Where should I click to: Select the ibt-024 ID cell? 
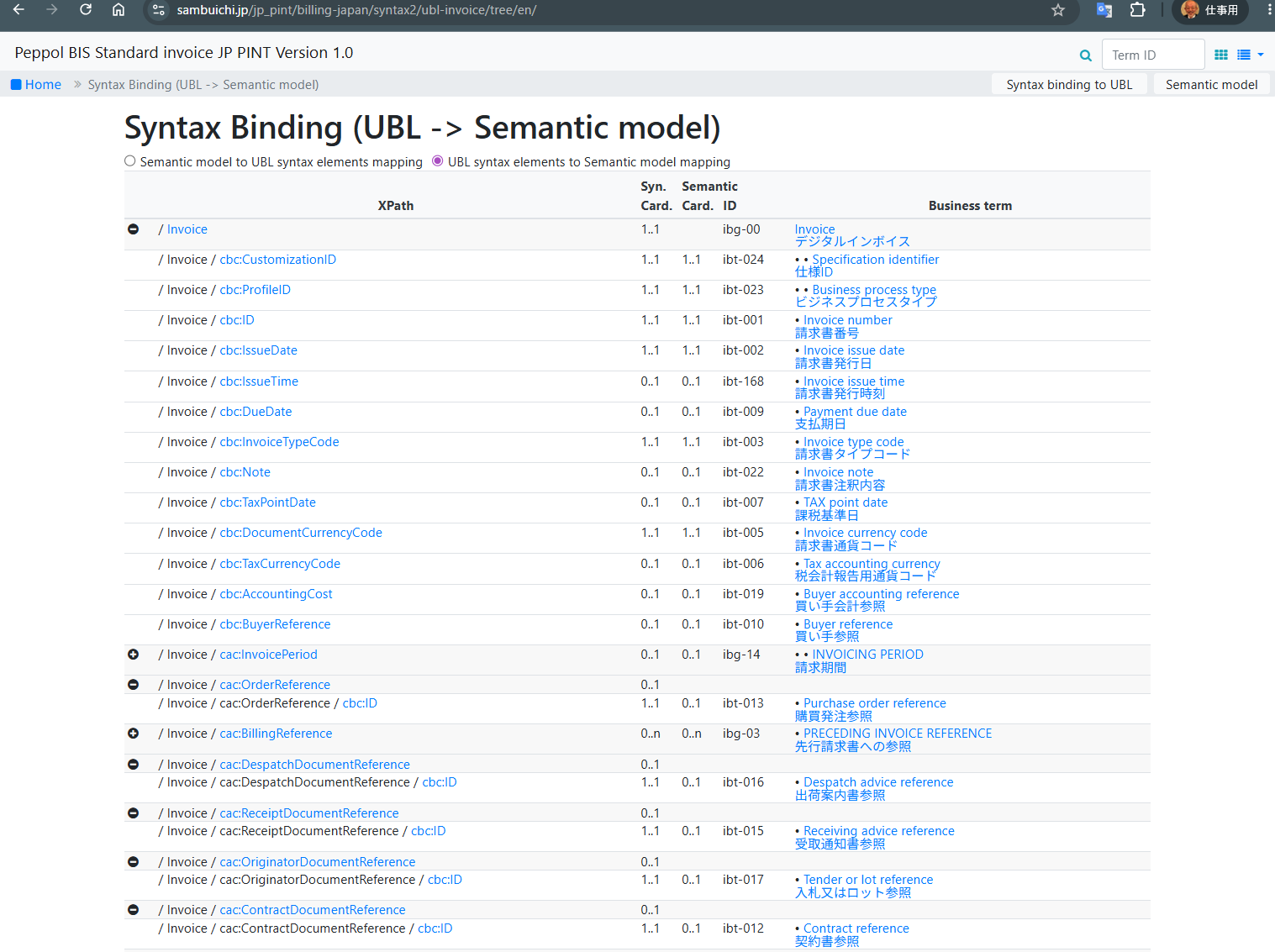[743, 260]
